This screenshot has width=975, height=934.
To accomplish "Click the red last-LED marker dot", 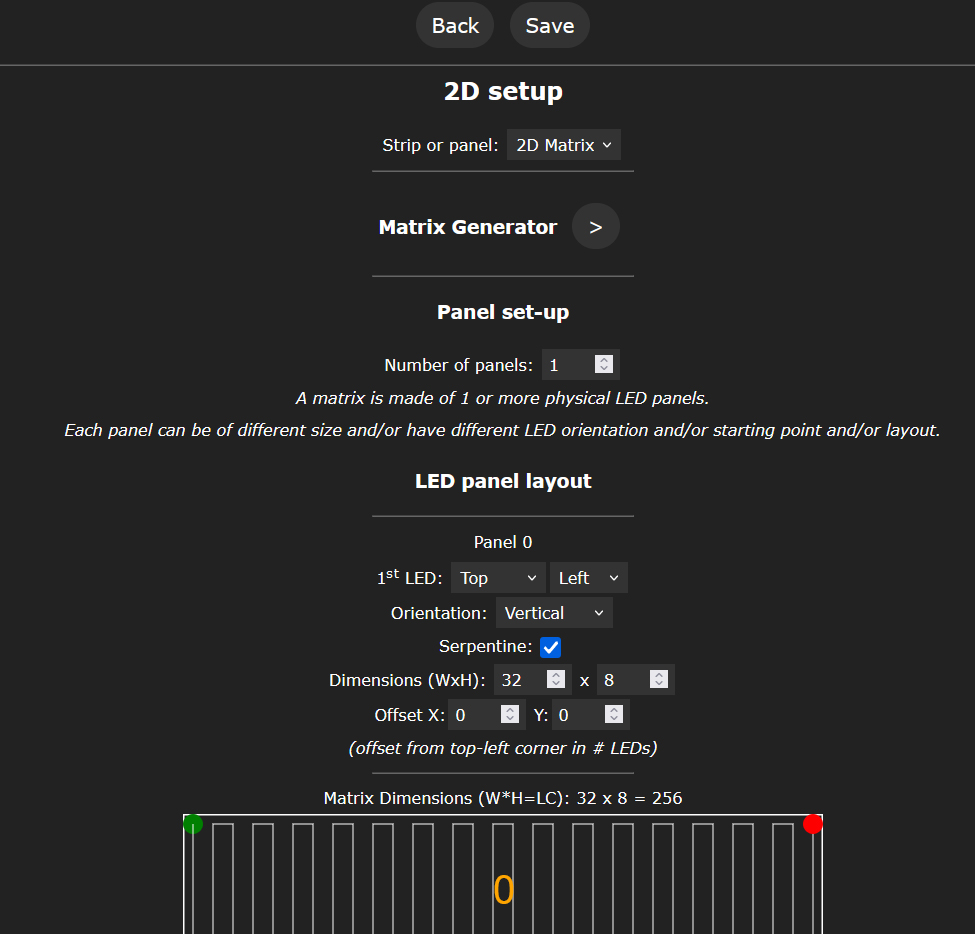I will tap(813, 824).
